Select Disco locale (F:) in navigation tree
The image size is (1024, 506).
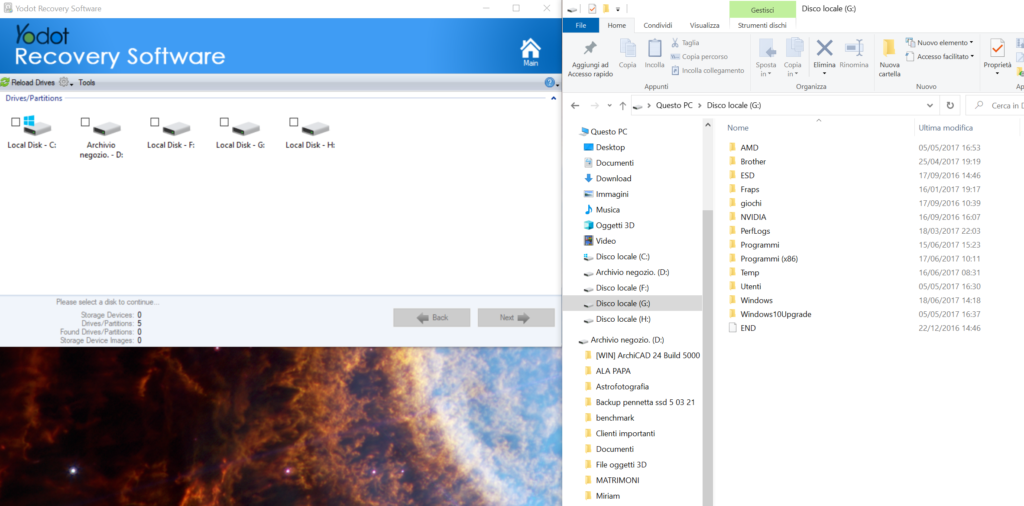pyautogui.click(x=622, y=287)
